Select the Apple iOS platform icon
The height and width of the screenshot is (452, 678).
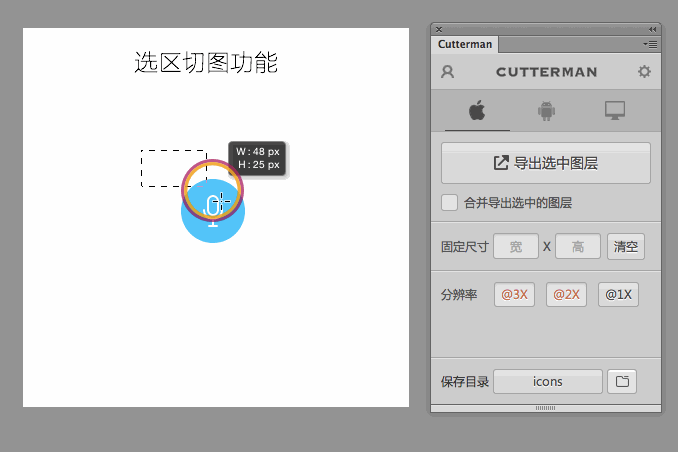[x=477, y=110]
